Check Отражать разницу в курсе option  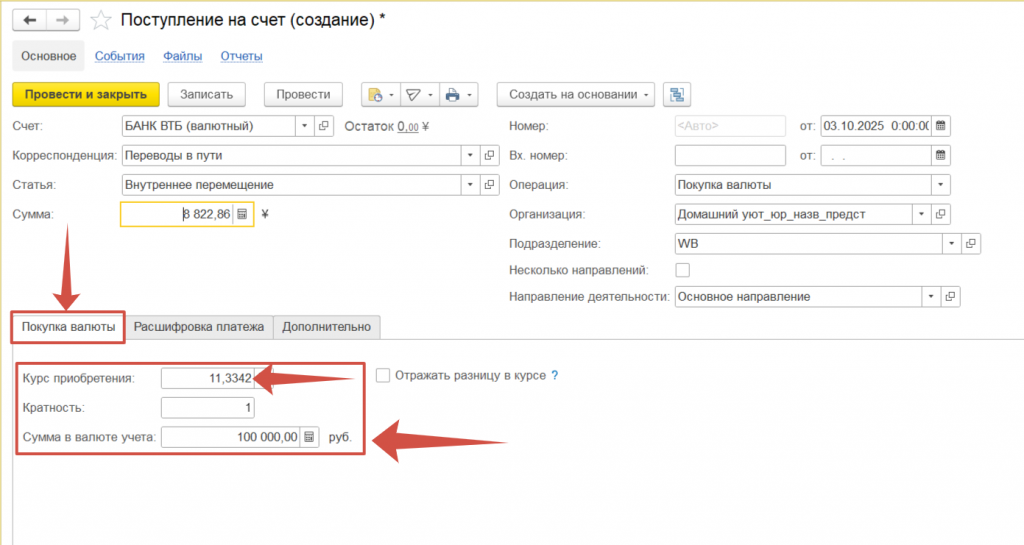point(383,376)
